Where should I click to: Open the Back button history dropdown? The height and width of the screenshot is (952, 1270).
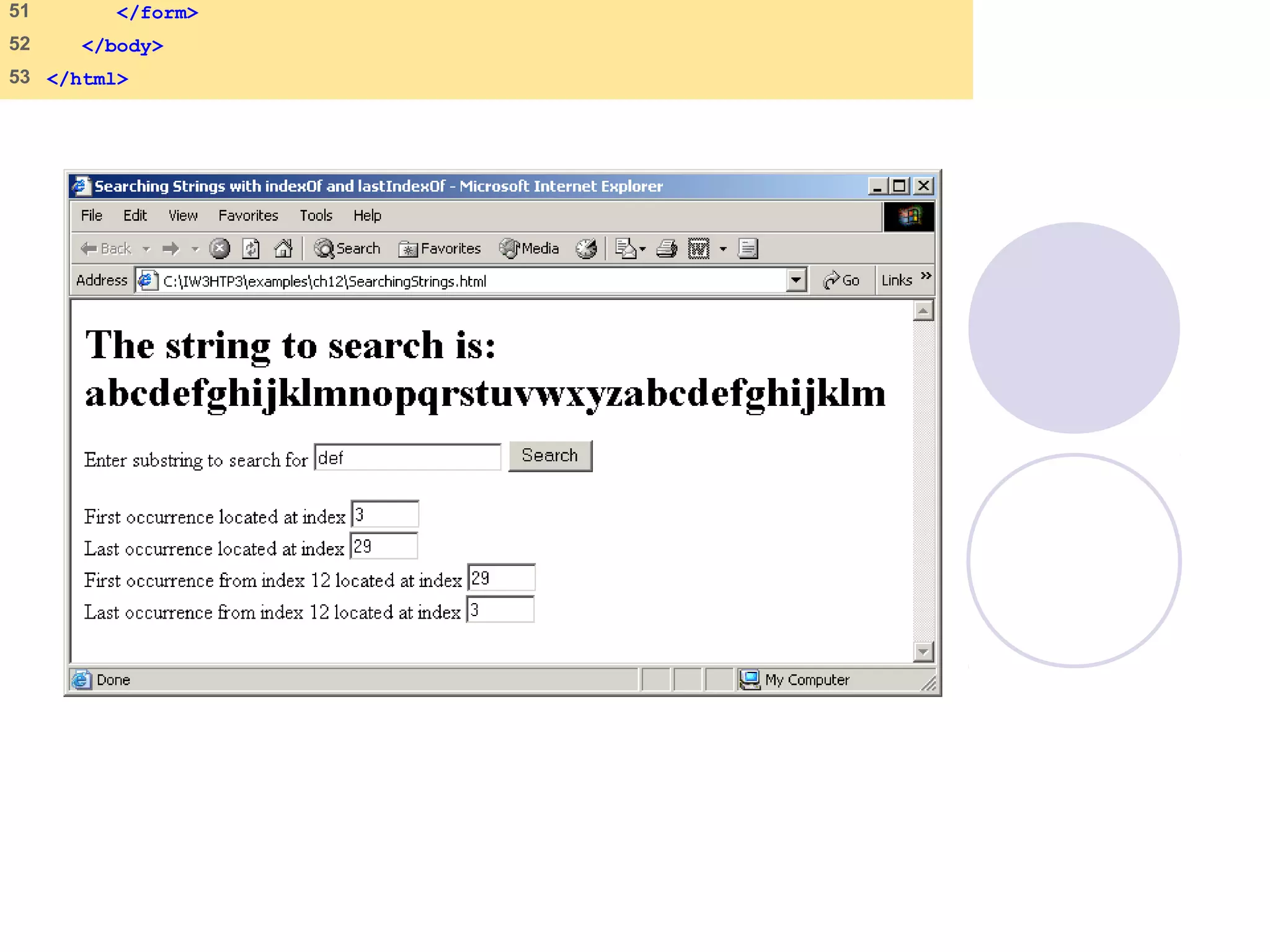146,249
